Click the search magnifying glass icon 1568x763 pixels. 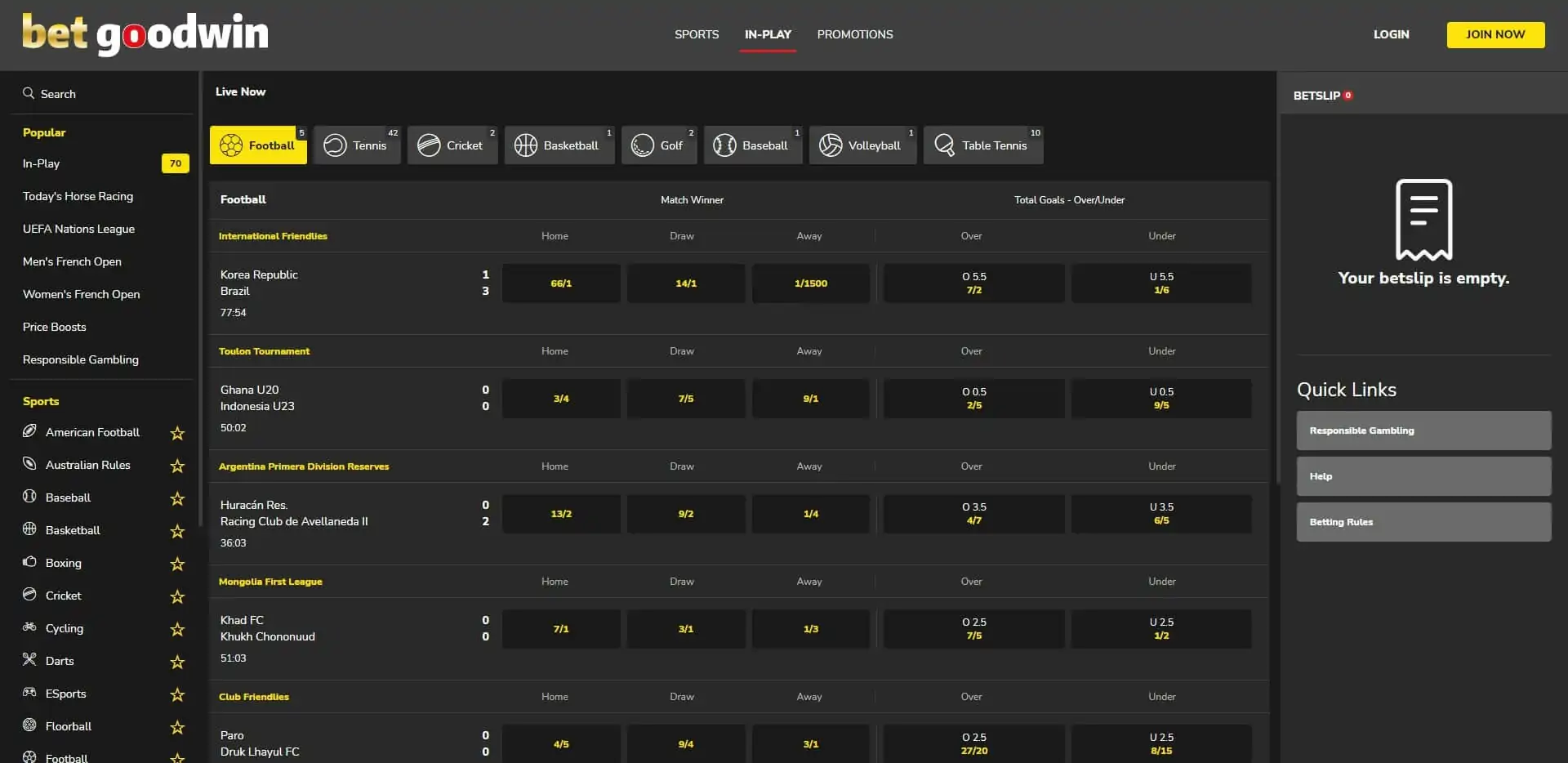(29, 93)
